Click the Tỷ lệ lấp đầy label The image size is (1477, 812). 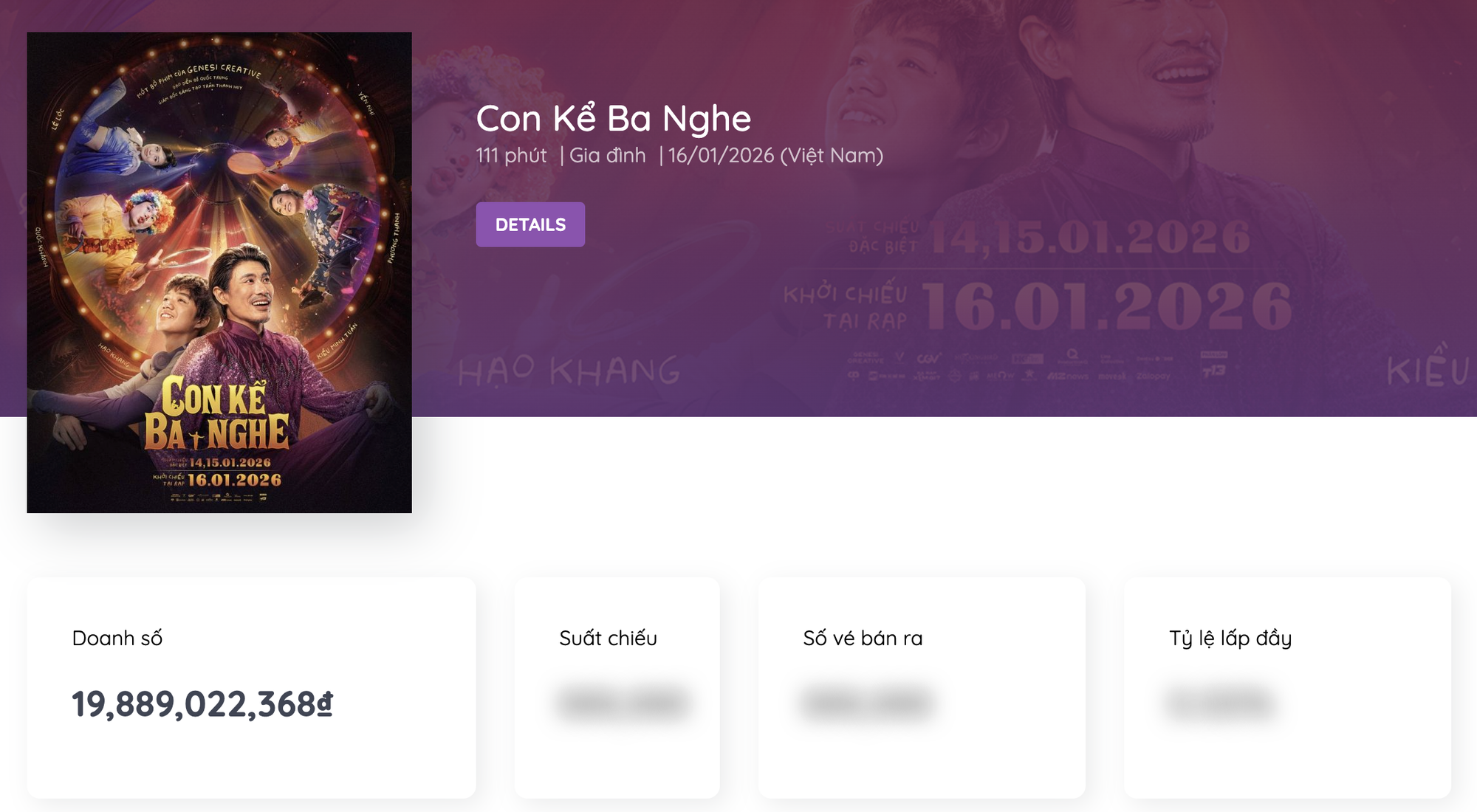click(1230, 638)
